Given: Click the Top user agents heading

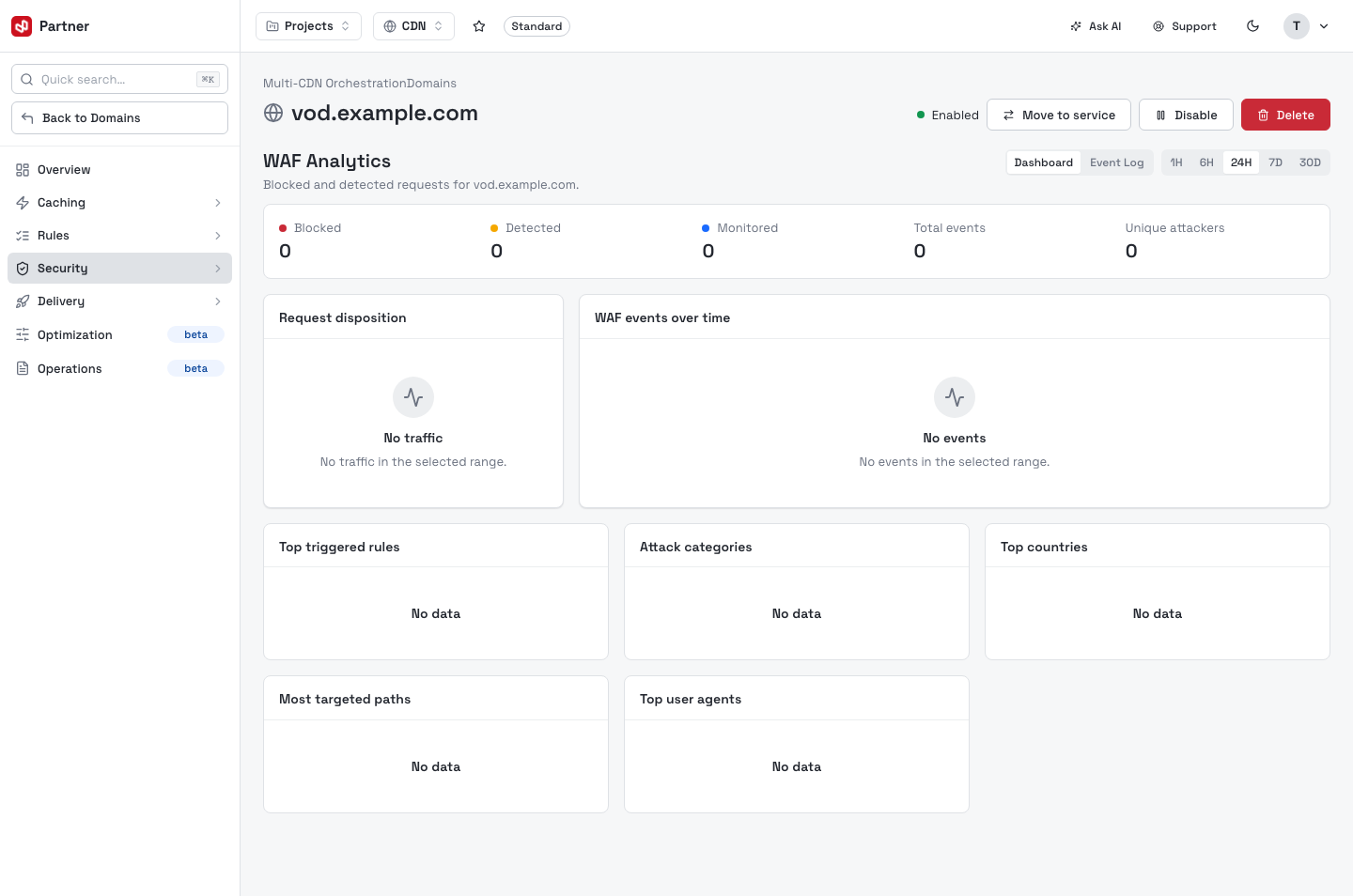Looking at the screenshot, I should [x=691, y=700].
